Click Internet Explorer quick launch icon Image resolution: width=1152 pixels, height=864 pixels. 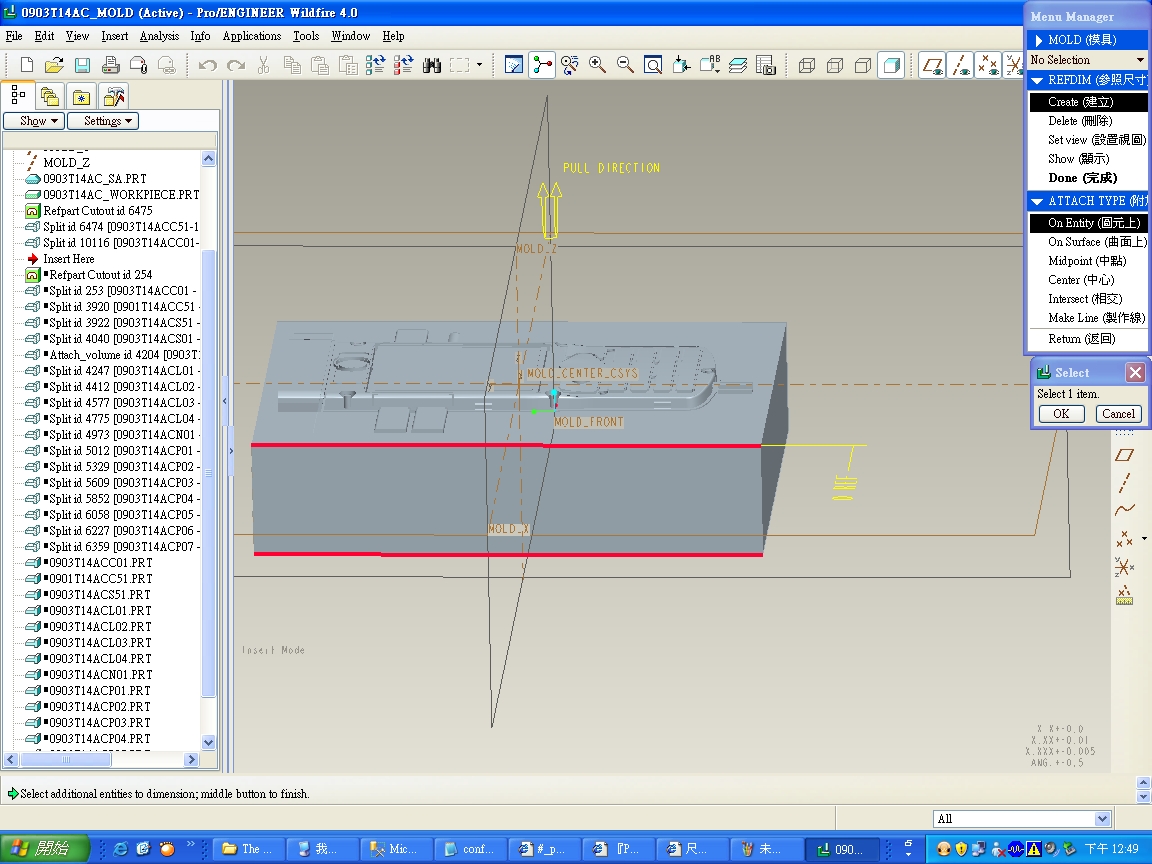pyautogui.click(x=120, y=849)
